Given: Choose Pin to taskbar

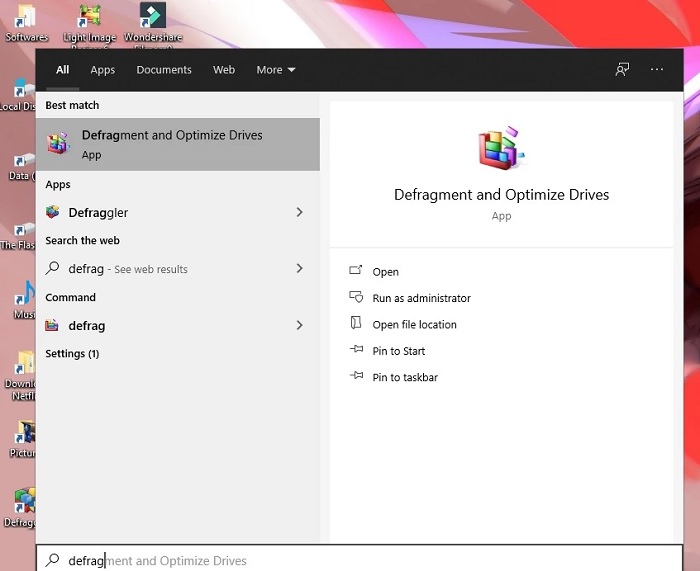Looking at the screenshot, I should click(405, 377).
